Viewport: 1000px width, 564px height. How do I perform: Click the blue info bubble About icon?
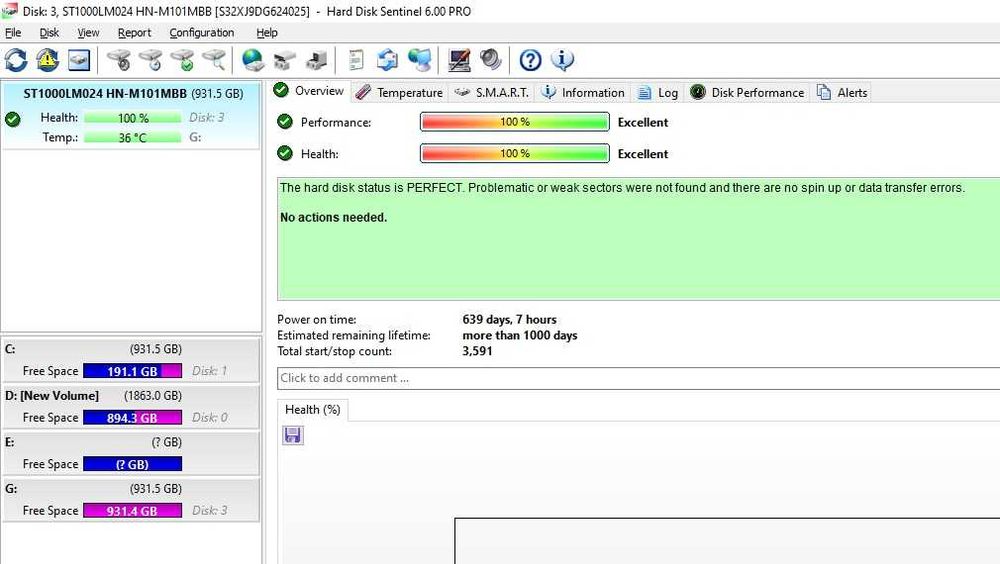pos(562,60)
